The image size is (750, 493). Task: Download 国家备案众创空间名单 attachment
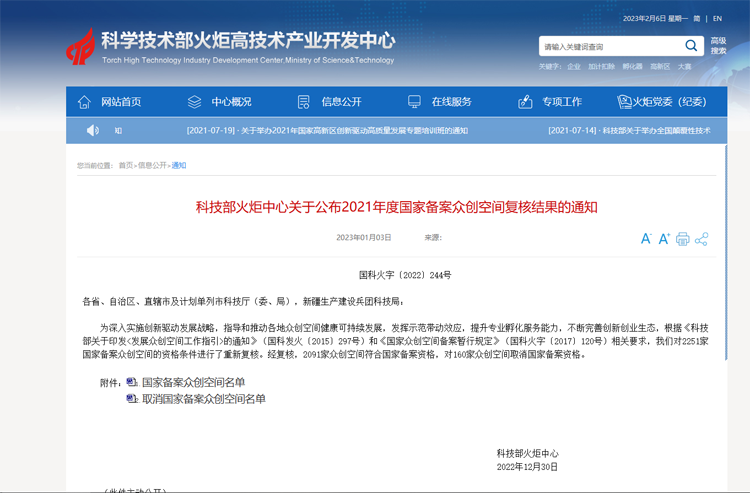click(193, 382)
